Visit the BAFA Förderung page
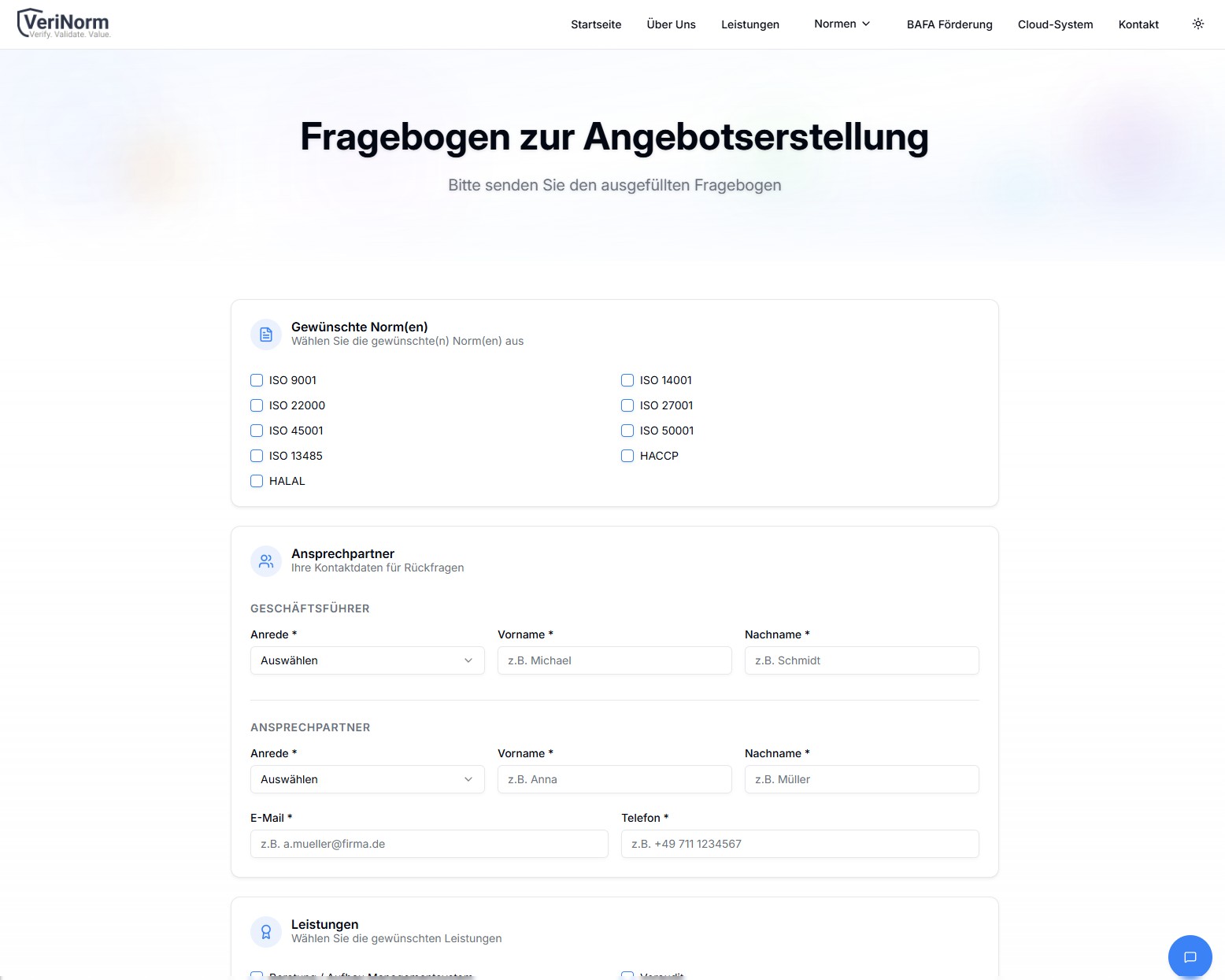1225x980 pixels. pos(949,24)
